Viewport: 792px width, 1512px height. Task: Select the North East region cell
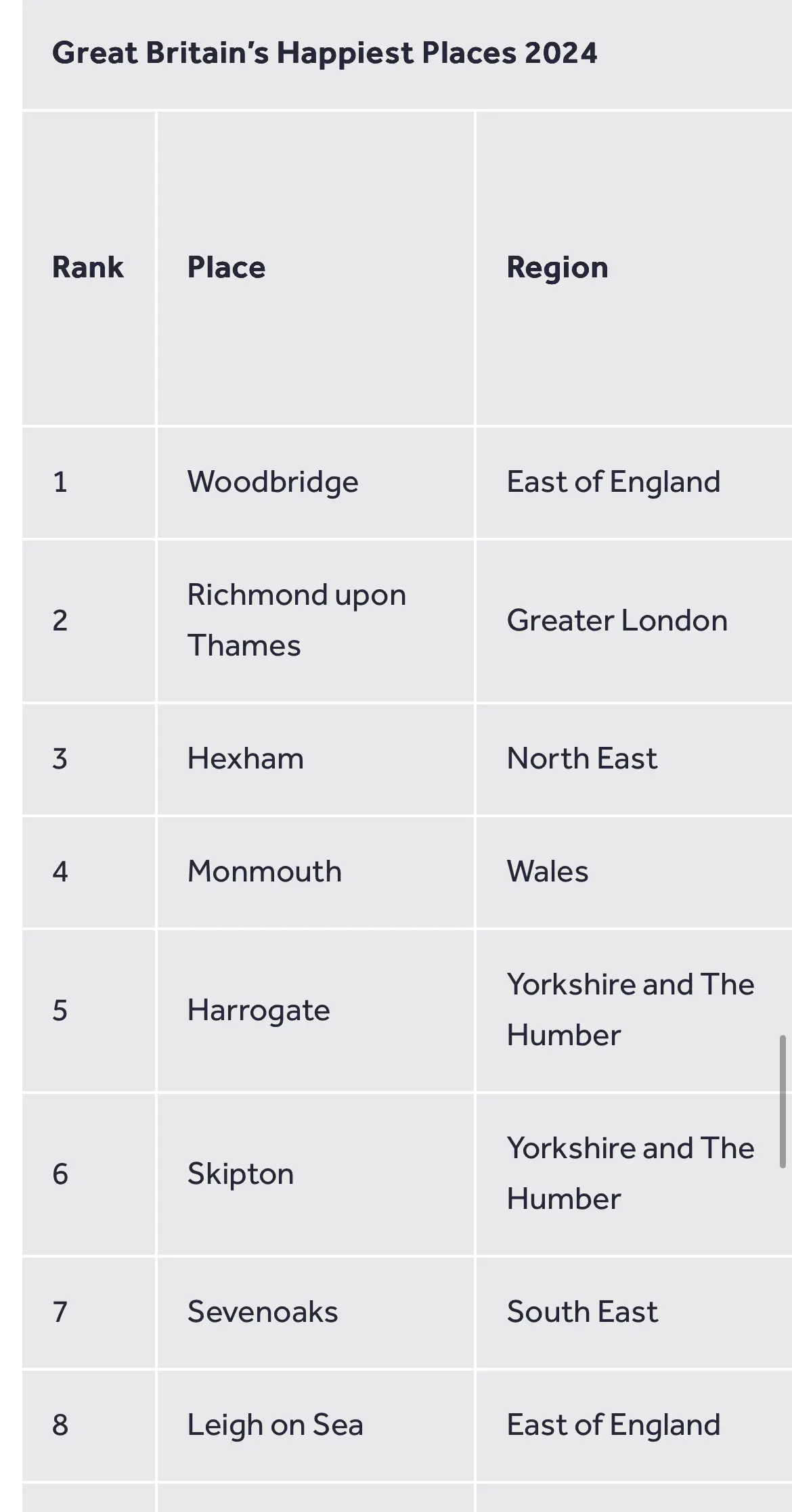click(634, 758)
